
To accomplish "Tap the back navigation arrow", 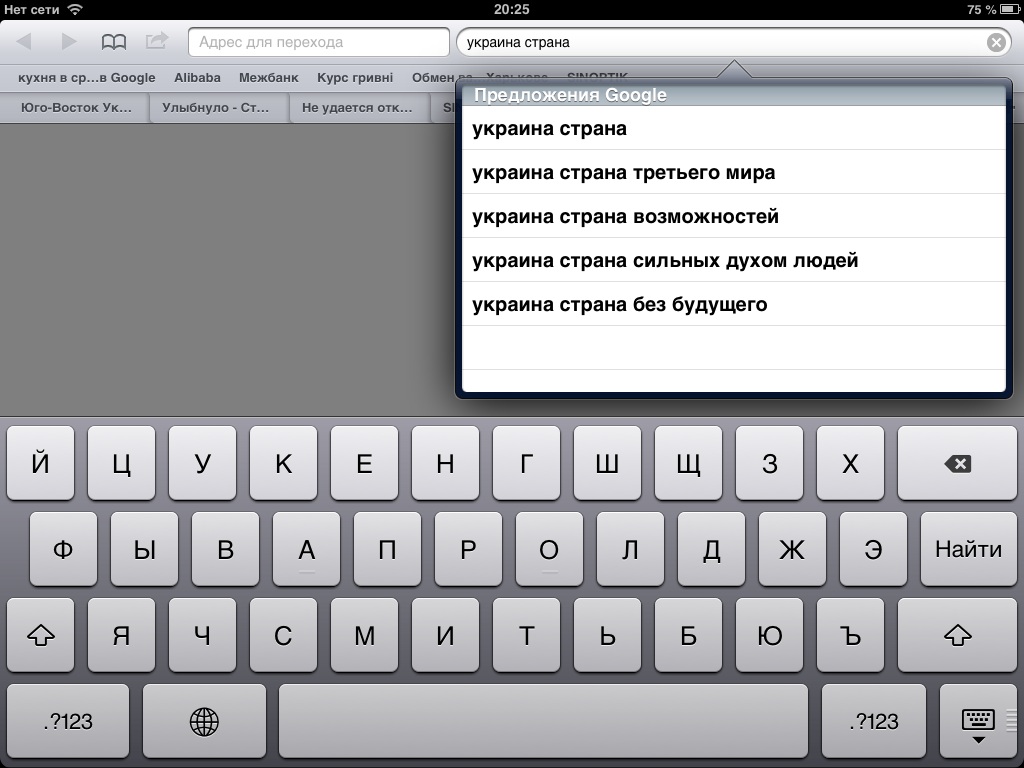I will point(24,42).
